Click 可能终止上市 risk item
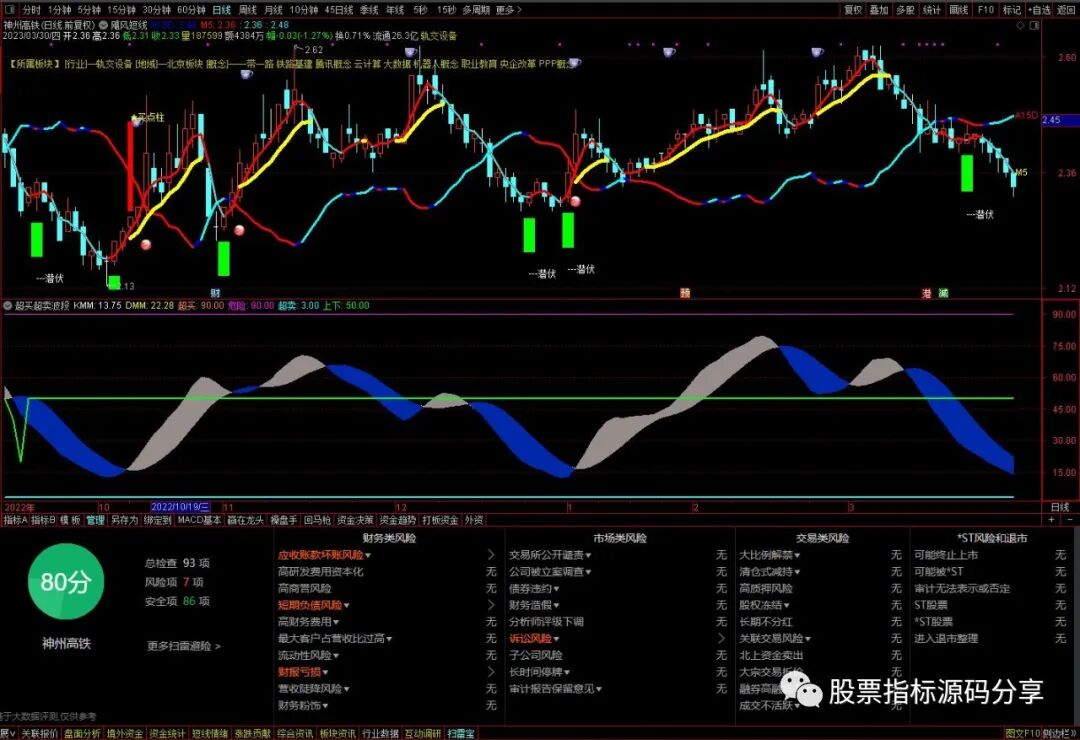 tap(946, 555)
